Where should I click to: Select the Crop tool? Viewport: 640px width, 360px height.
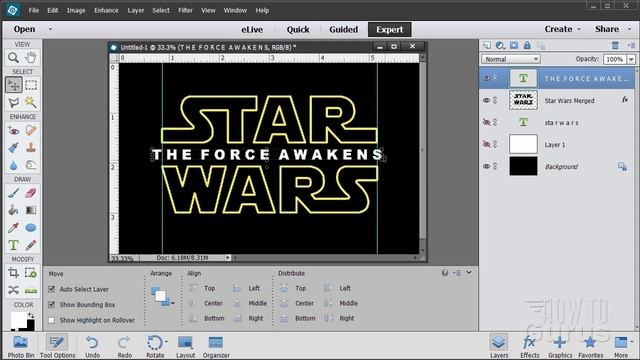(13, 273)
